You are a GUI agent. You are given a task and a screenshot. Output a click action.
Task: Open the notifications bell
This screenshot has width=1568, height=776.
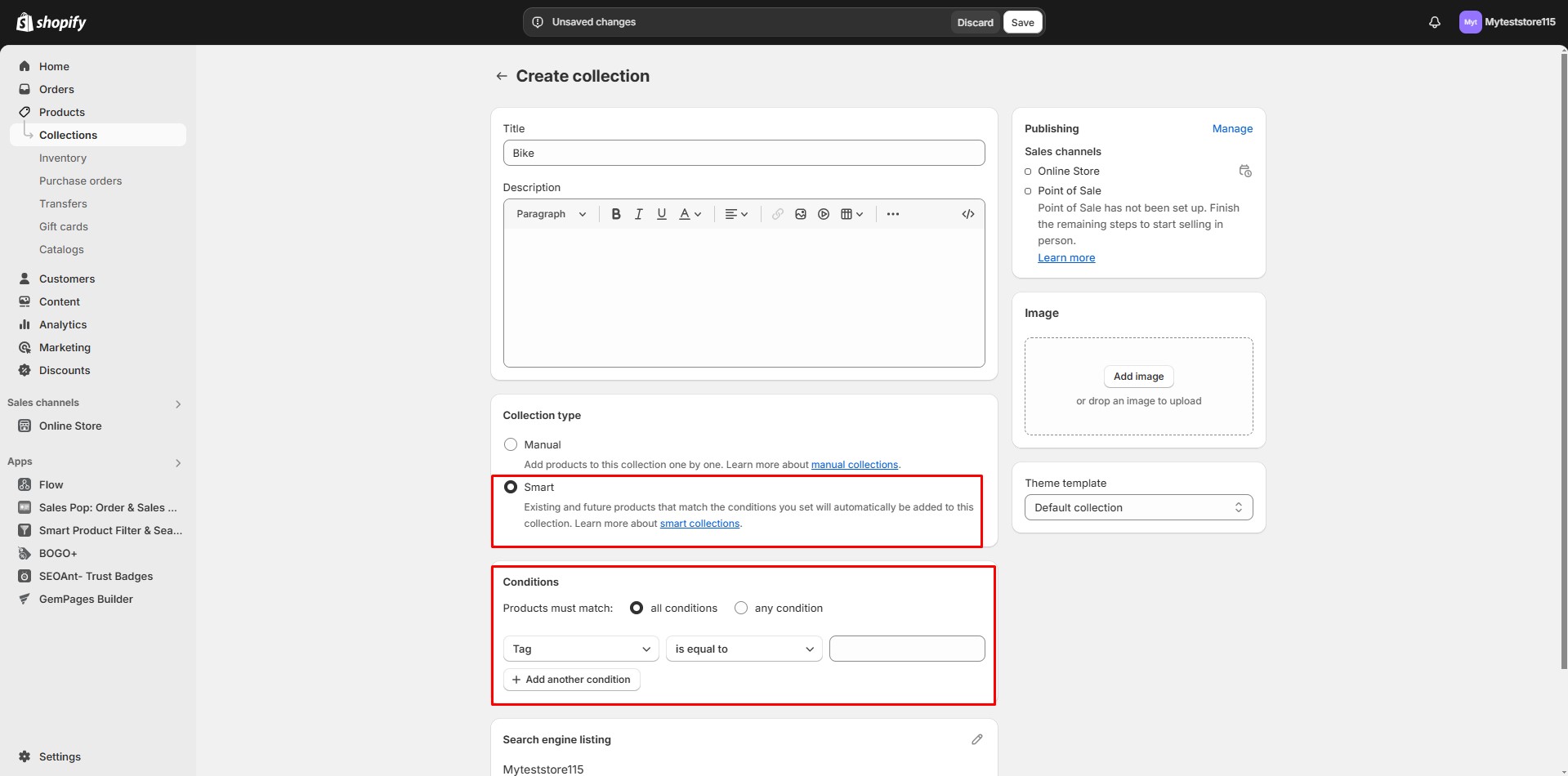1434,22
